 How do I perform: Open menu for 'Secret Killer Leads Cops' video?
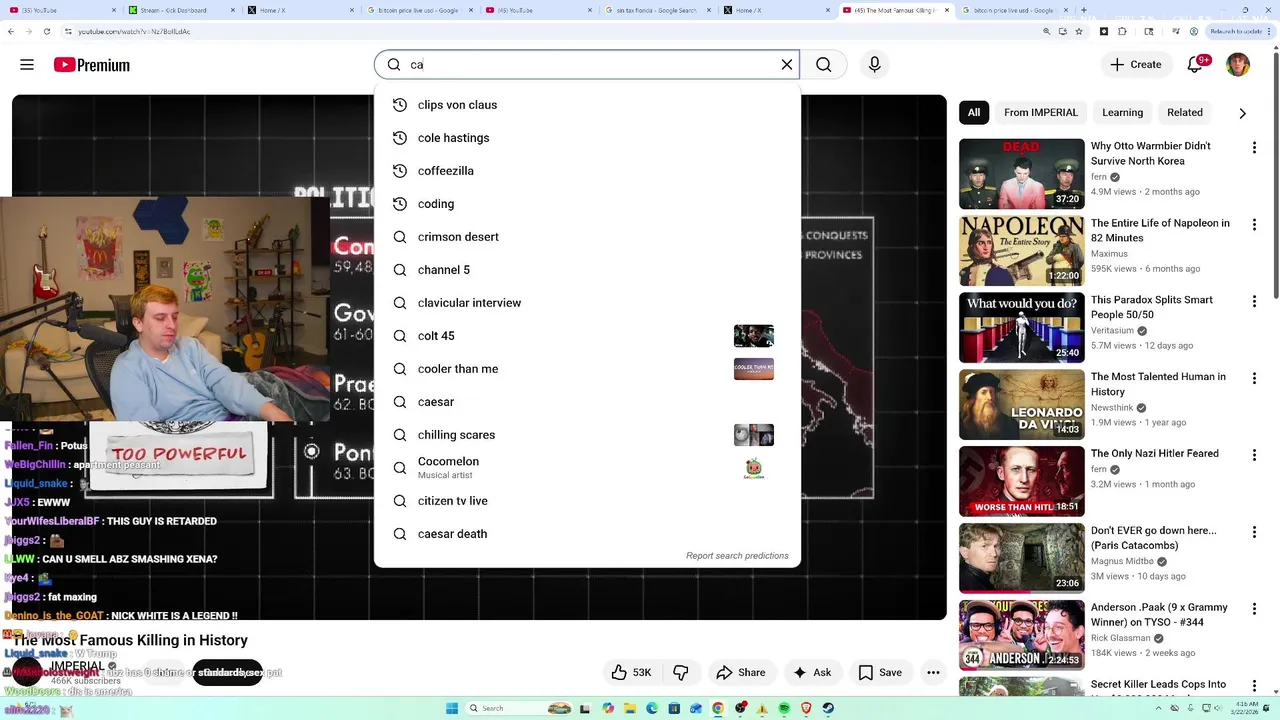pyautogui.click(x=1254, y=686)
